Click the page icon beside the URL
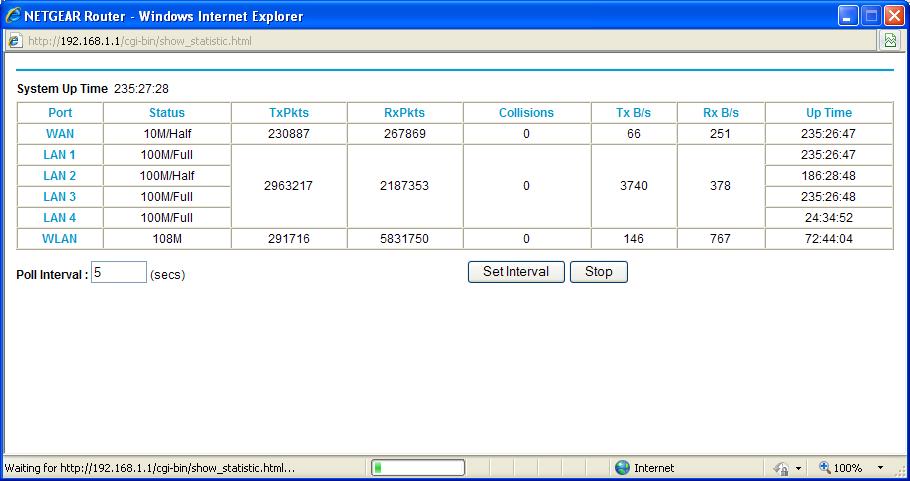 [x=14, y=41]
